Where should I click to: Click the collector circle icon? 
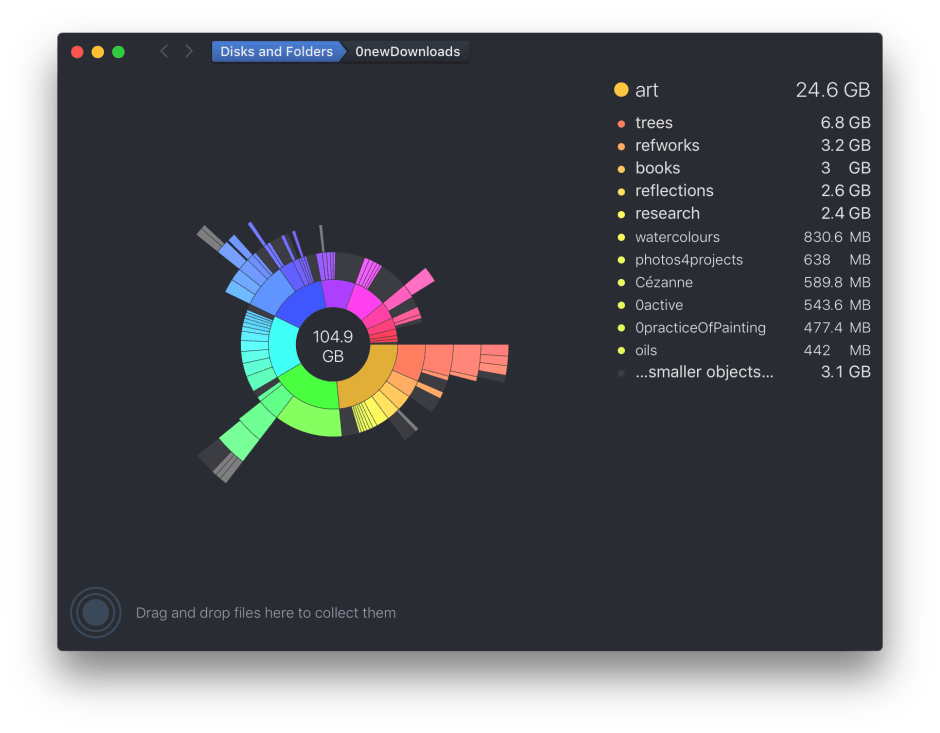(95, 612)
